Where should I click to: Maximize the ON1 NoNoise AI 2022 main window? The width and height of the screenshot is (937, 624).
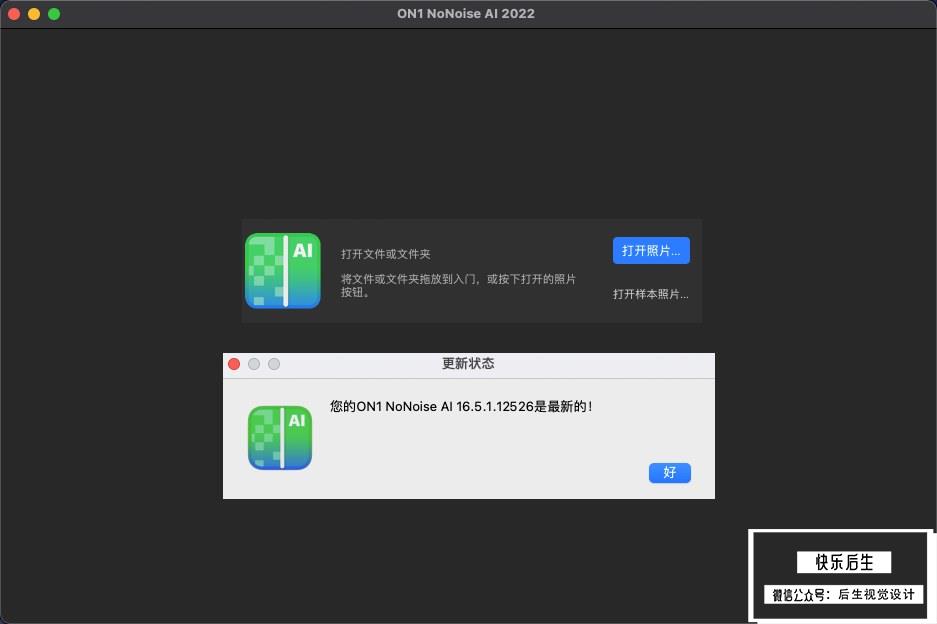(54, 14)
